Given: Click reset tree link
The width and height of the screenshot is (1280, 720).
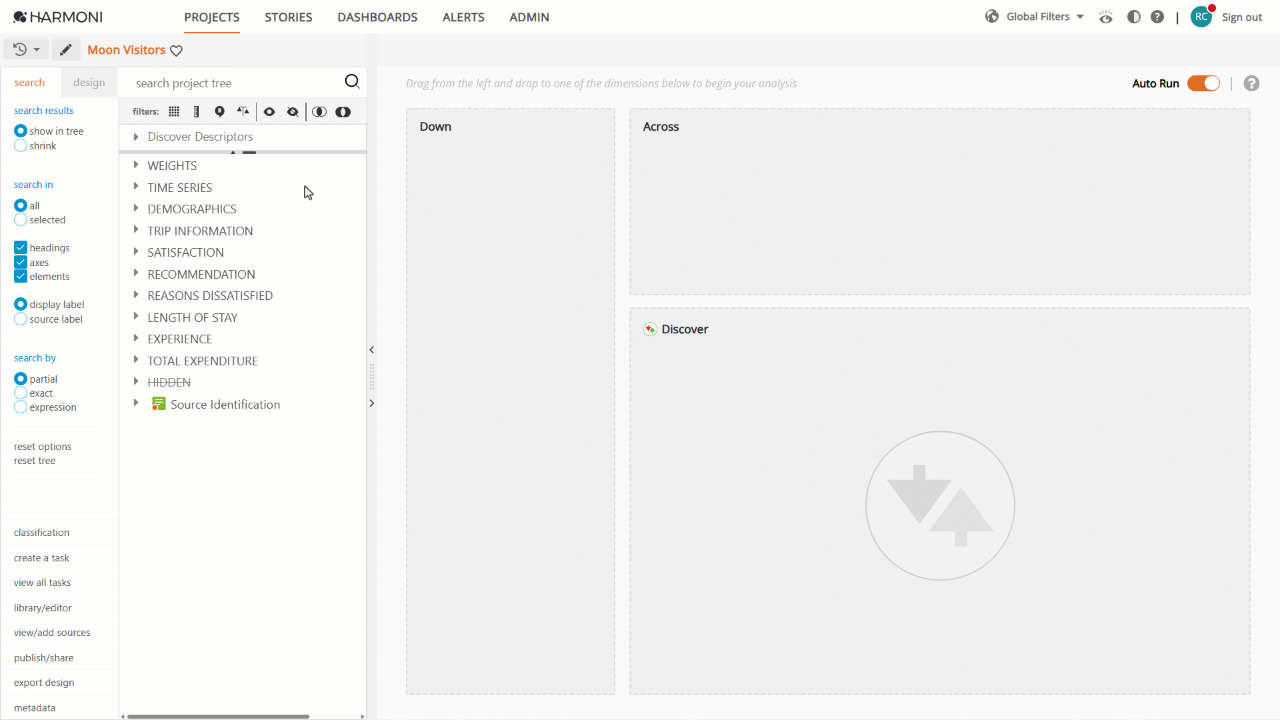Looking at the screenshot, I should [35, 461].
